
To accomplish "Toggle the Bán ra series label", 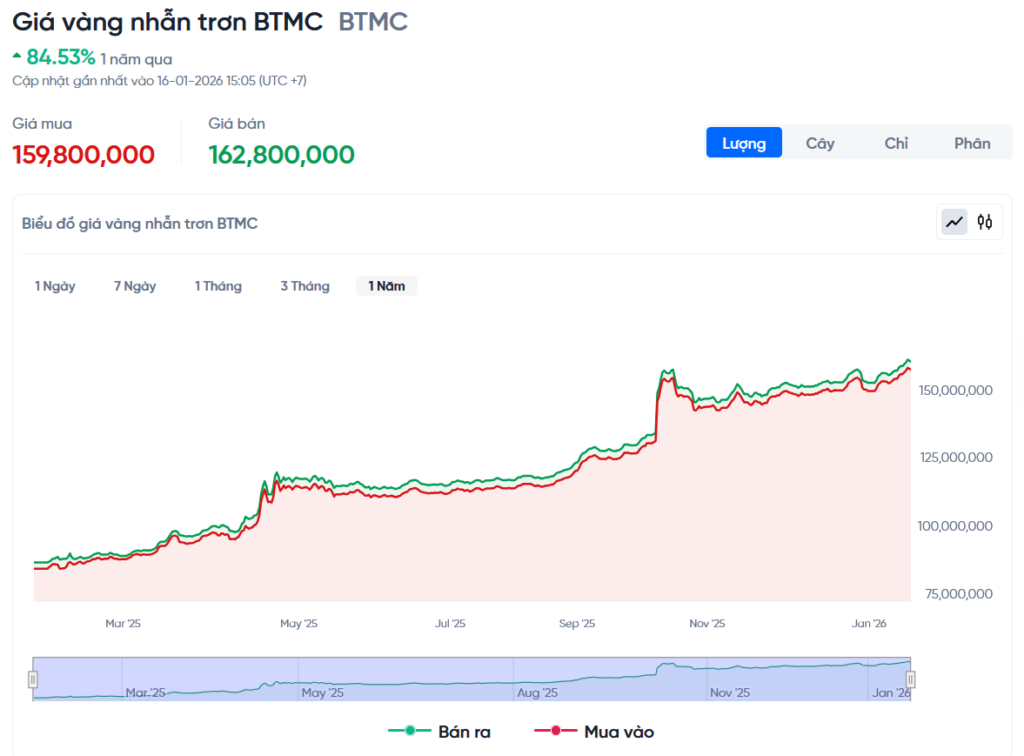I will click(x=464, y=732).
